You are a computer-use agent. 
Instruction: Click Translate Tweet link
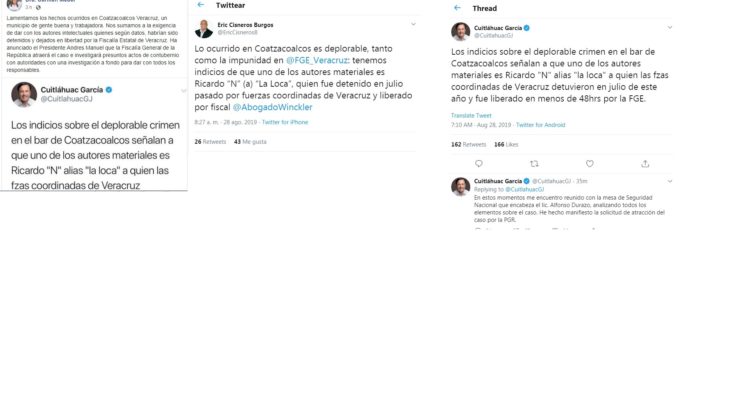click(x=471, y=116)
